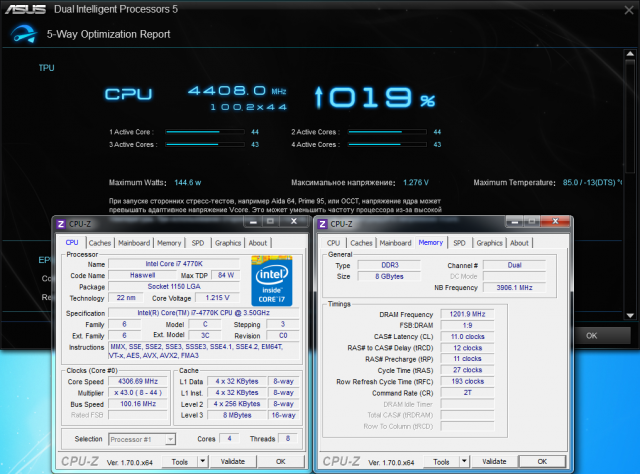Image resolution: width=640 pixels, height=474 pixels.
Task: Click the Channel # field Dual
Action: click(x=514, y=265)
